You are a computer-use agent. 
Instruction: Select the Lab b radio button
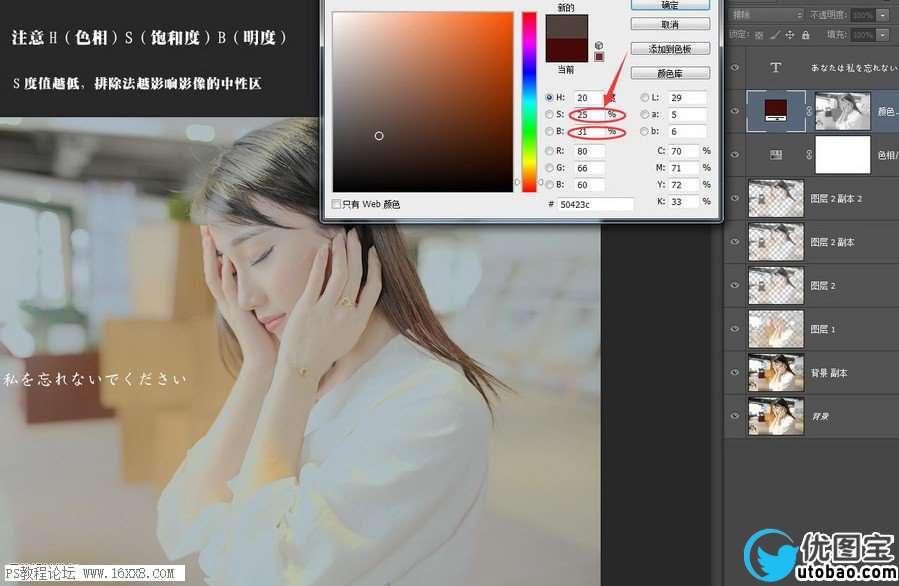[x=644, y=131]
